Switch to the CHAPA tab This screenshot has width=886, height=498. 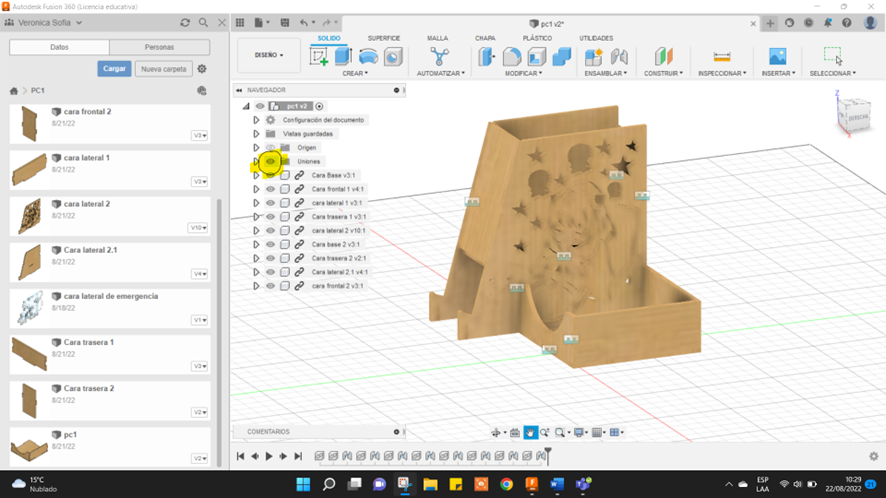[485, 38]
